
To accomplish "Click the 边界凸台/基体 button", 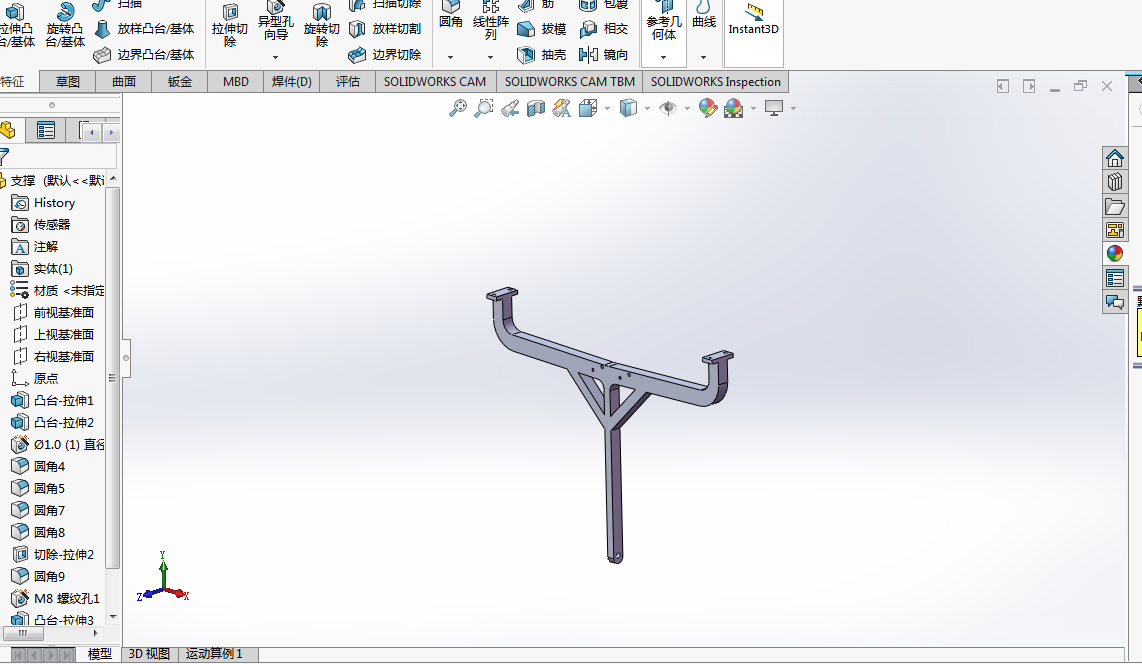I will coord(144,55).
